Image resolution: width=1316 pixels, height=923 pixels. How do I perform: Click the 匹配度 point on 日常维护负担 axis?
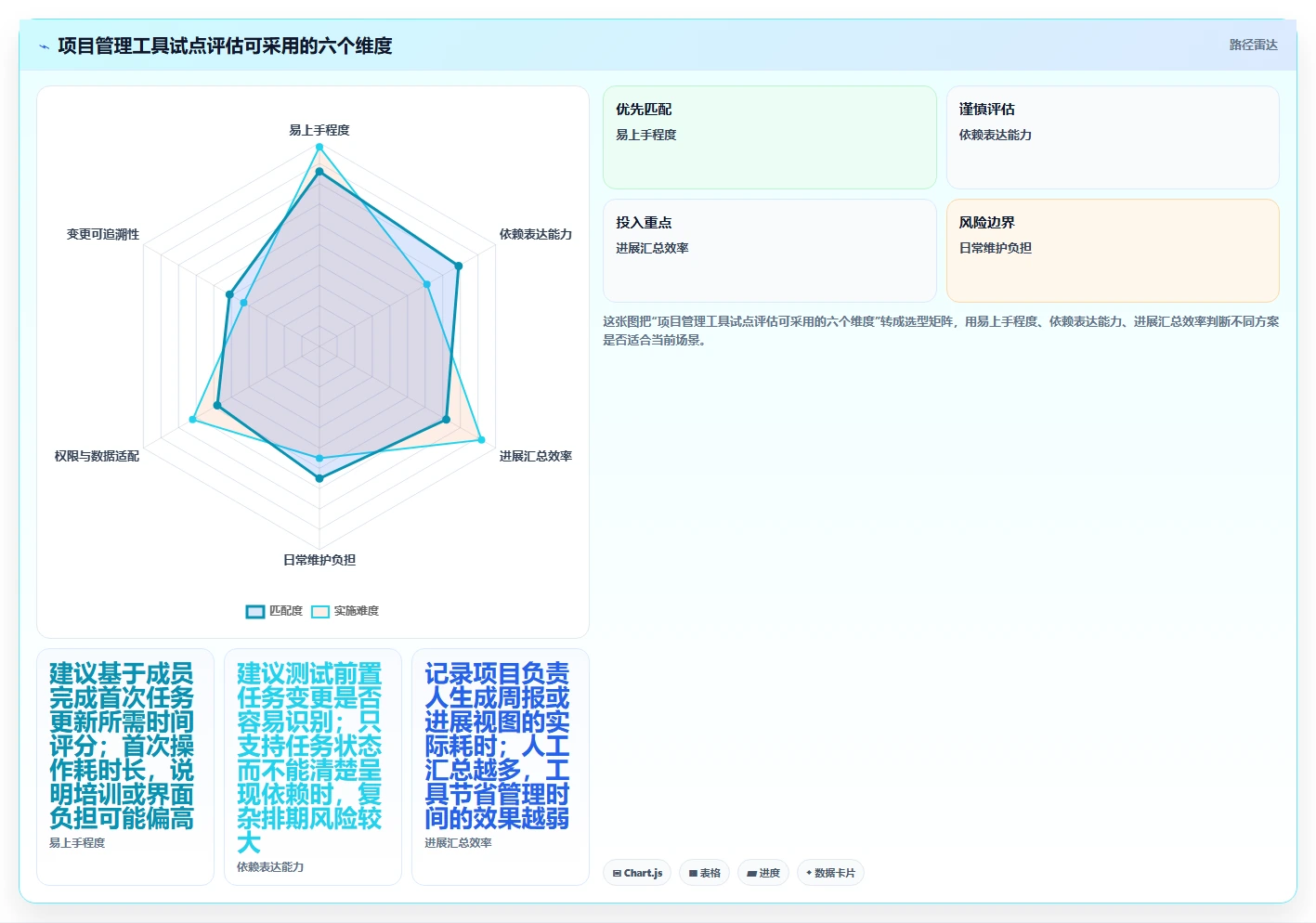pyautogui.click(x=319, y=478)
